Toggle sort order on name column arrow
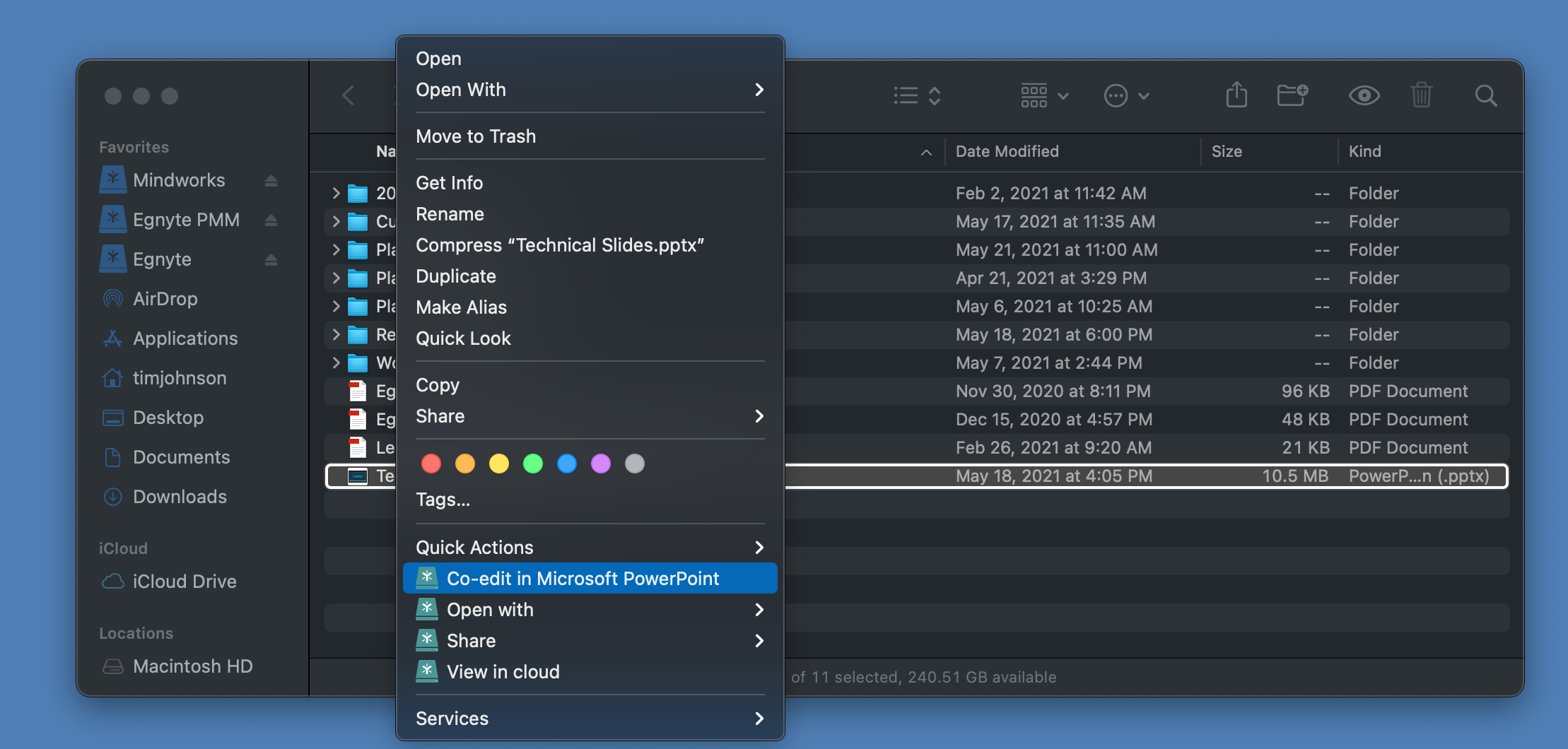Screen dimensions: 1568x749 click(926, 152)
